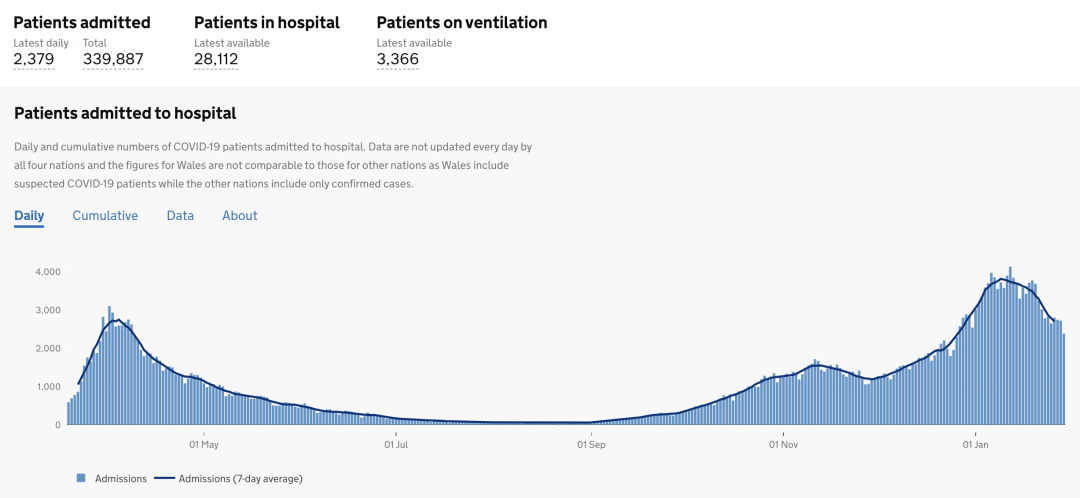This screenshot has height=498, width=1080.
Task: Click the total admitted figure 339,887
Action: coord(113,59)
